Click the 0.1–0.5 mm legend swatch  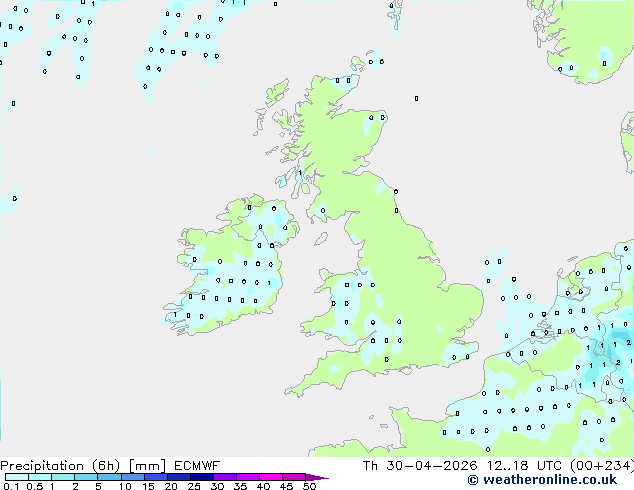pyautogui.click(x=17, y=477)
